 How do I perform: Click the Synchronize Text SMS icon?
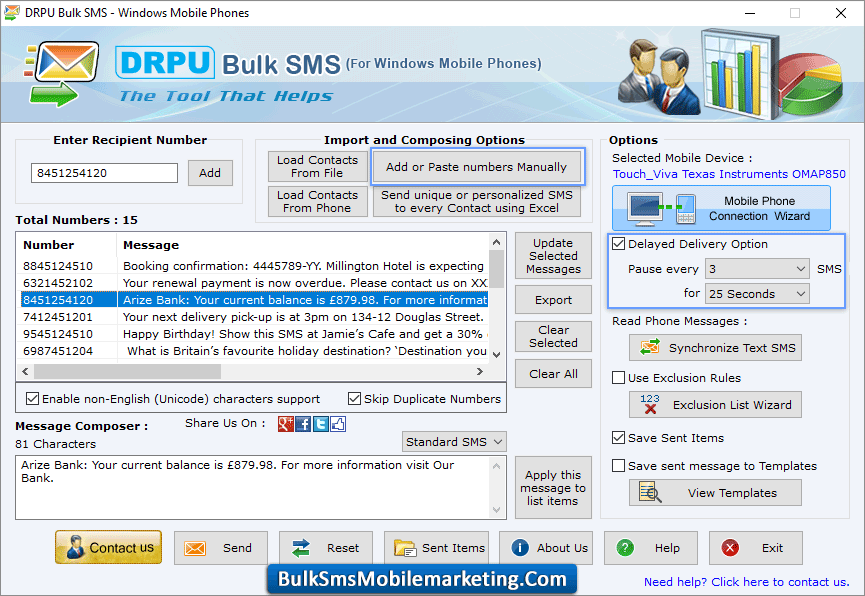pos(650,347)
